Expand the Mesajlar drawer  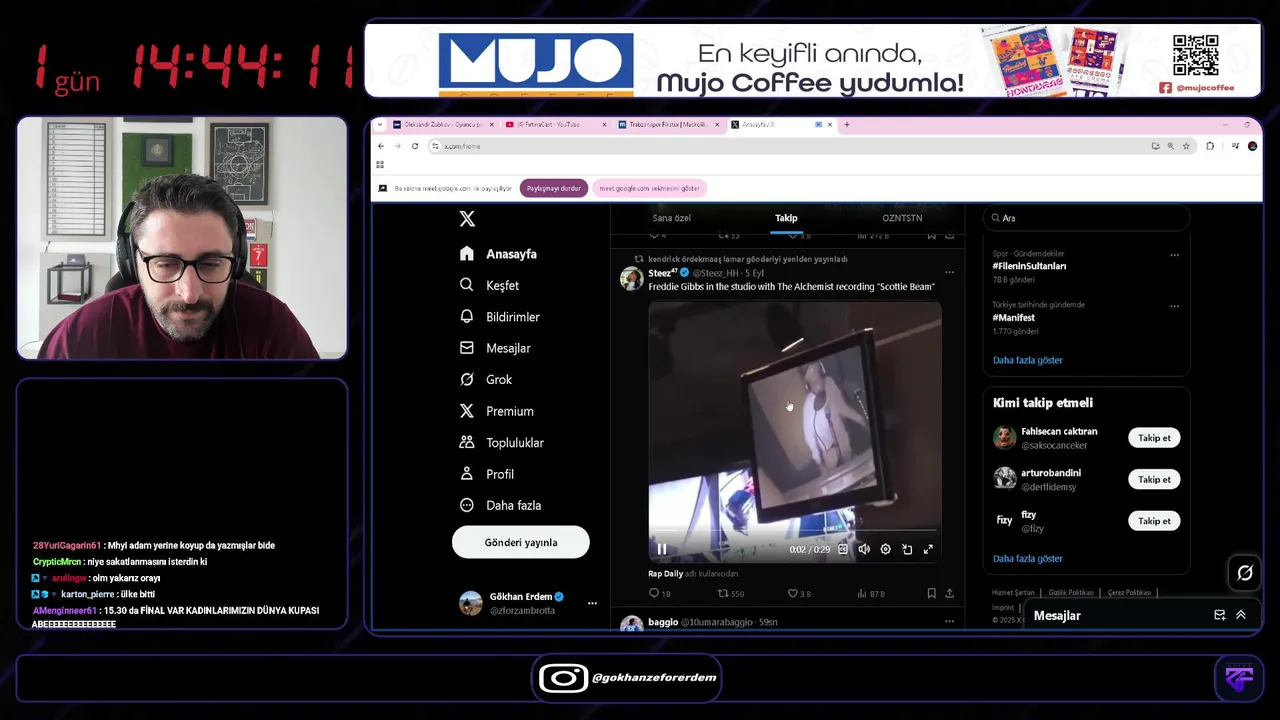[1241, 615]
